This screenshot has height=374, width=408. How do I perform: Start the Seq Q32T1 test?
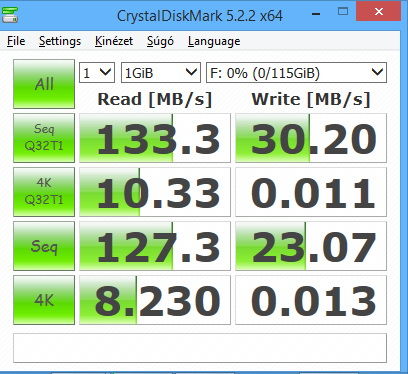click(44, 138)
